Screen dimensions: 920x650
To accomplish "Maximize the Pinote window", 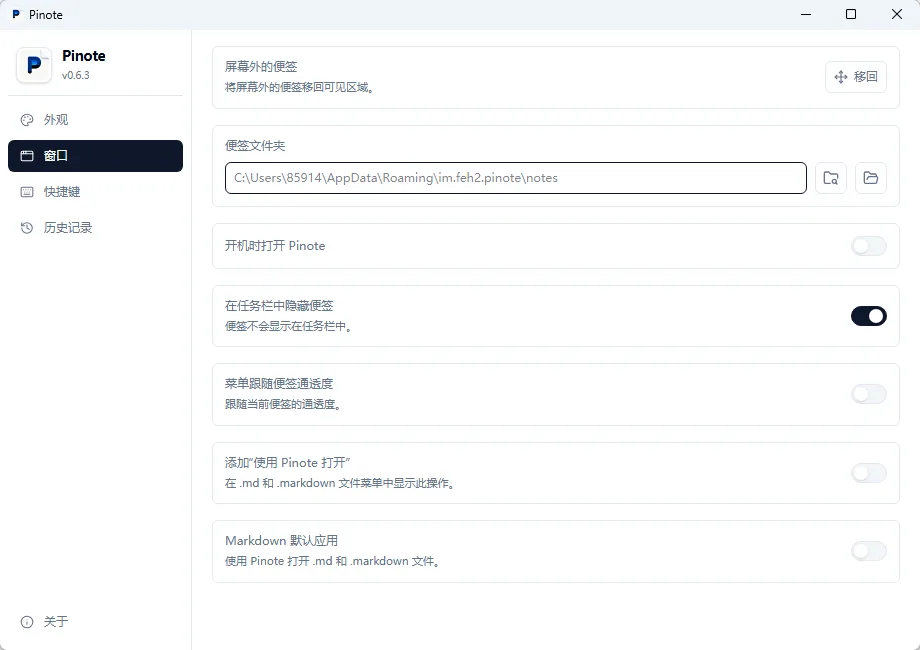I will coord(851,14).
